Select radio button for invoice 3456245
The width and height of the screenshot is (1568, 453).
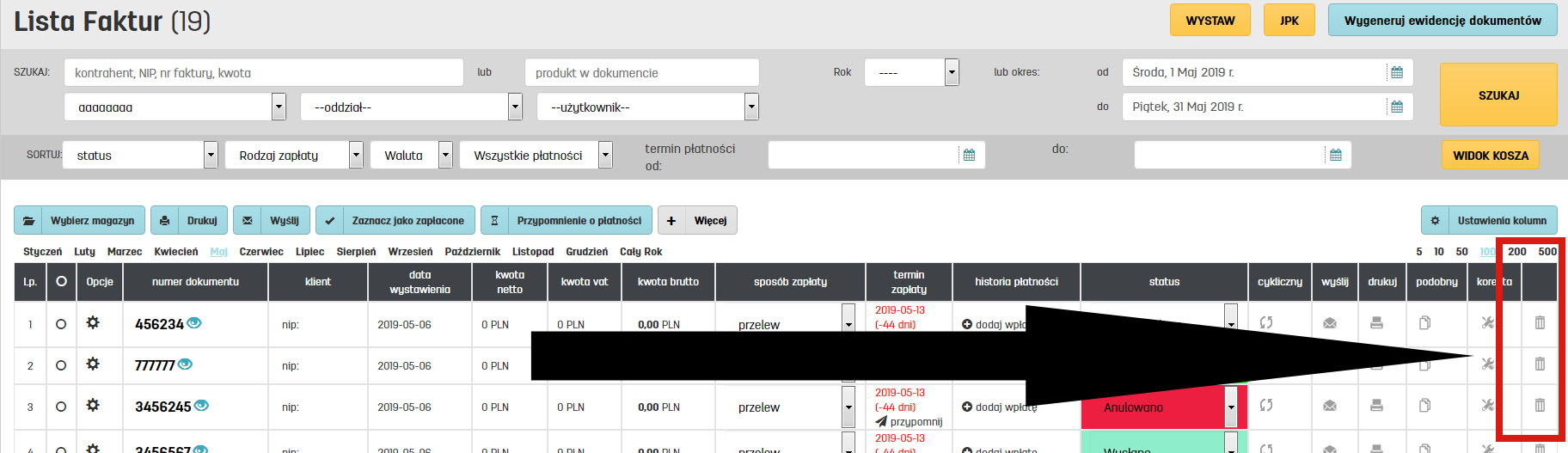point(61,407)
